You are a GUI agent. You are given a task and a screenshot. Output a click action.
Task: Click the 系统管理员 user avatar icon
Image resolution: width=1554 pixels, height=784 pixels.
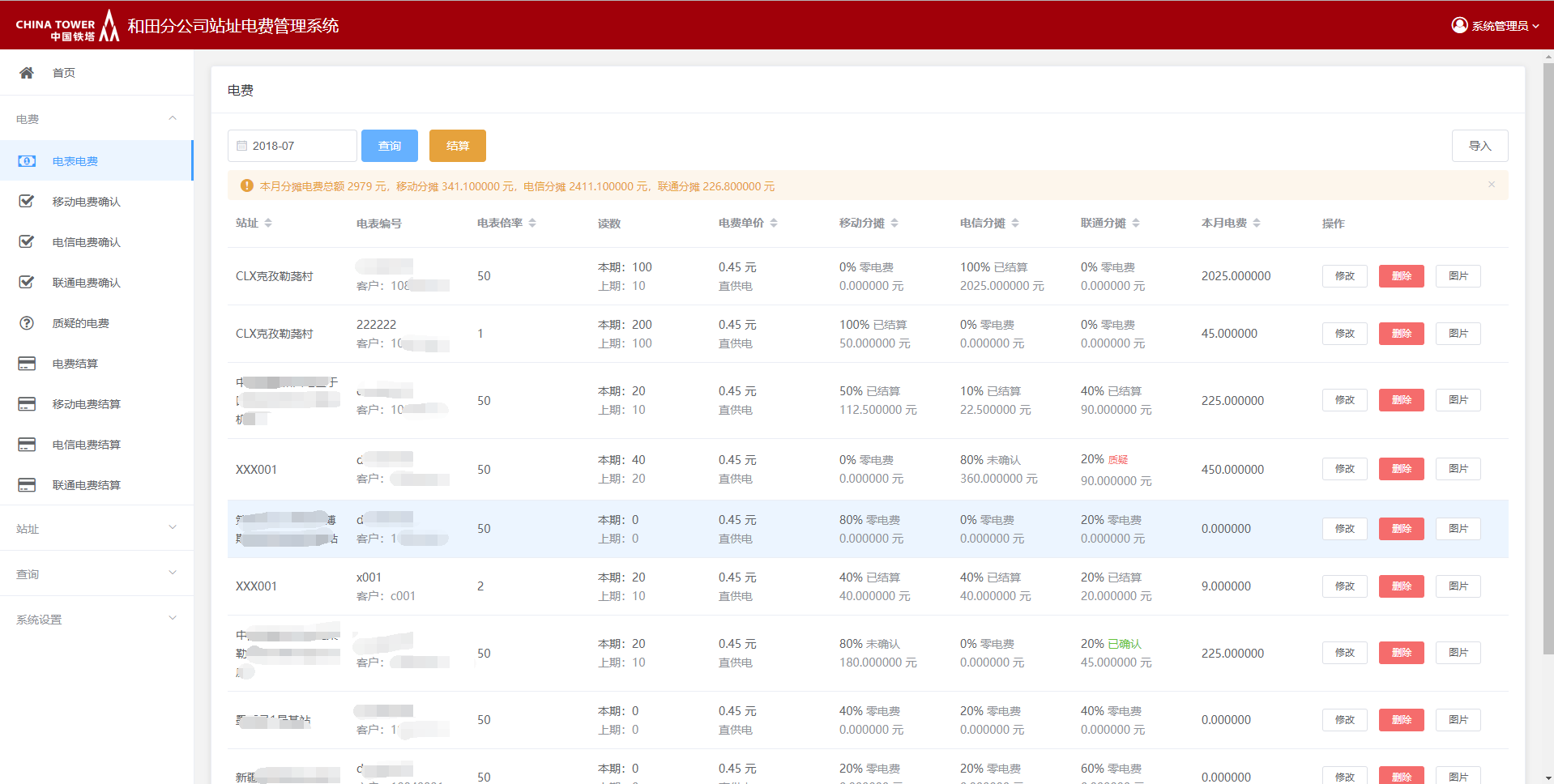coord(1459,25)
